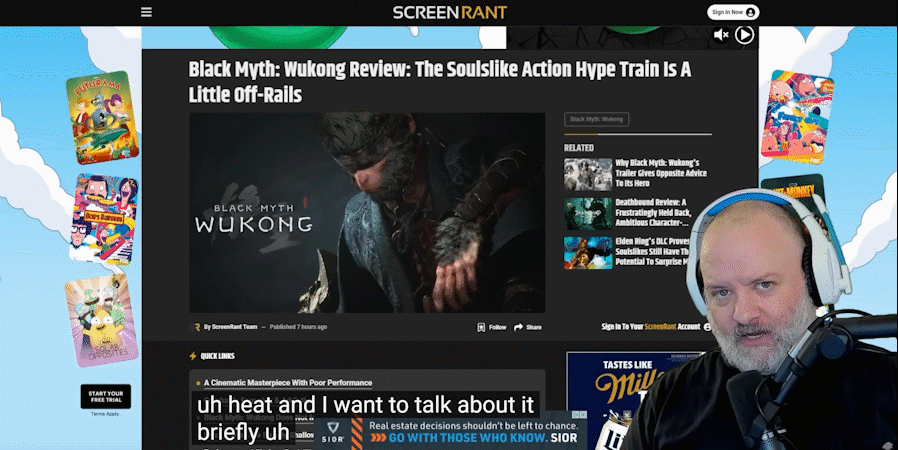
Task: Open Elden Ring's DLC related article
Action: 652,251
